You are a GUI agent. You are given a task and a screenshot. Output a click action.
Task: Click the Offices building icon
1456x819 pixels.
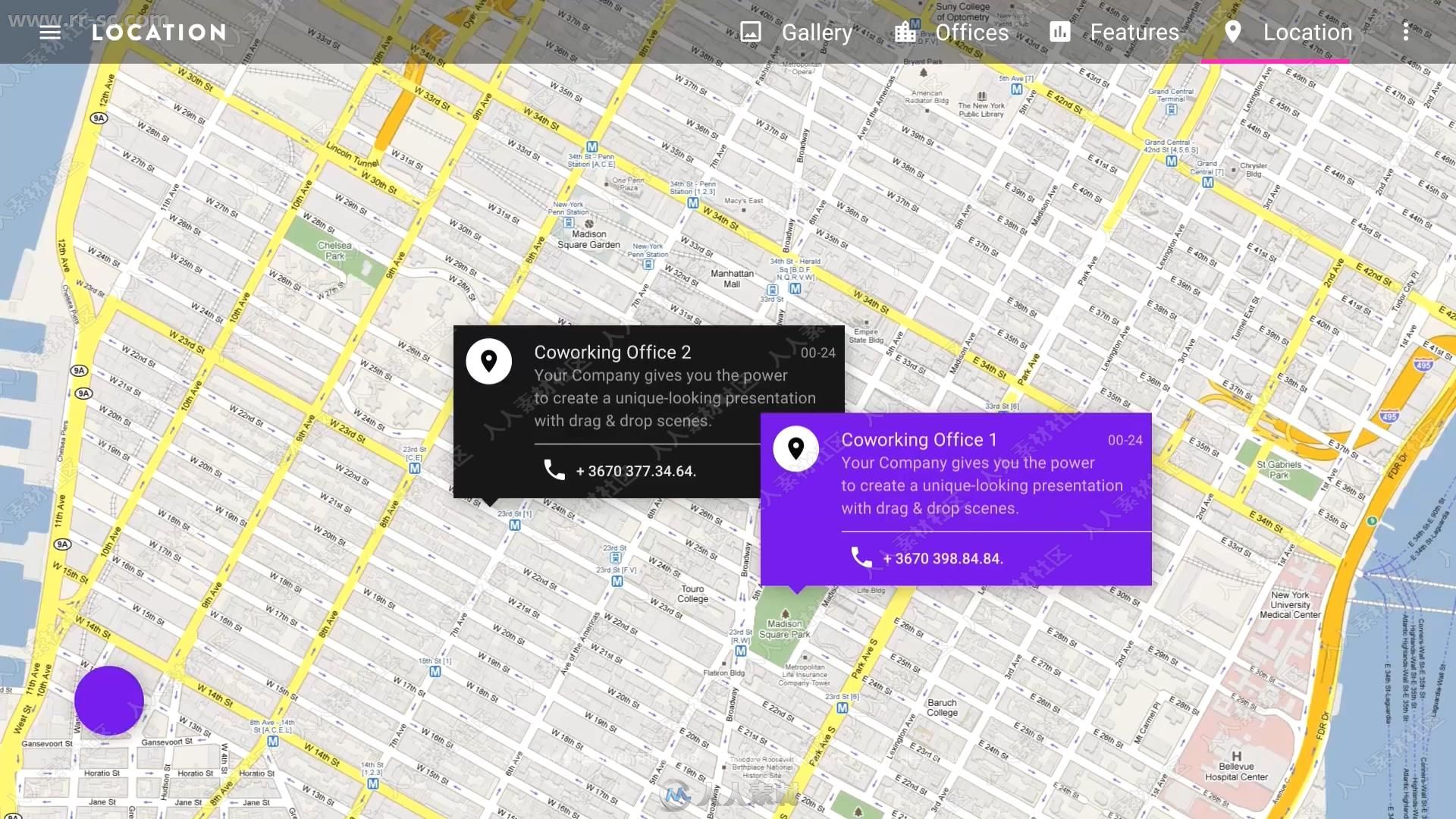(x=905, y=32)
